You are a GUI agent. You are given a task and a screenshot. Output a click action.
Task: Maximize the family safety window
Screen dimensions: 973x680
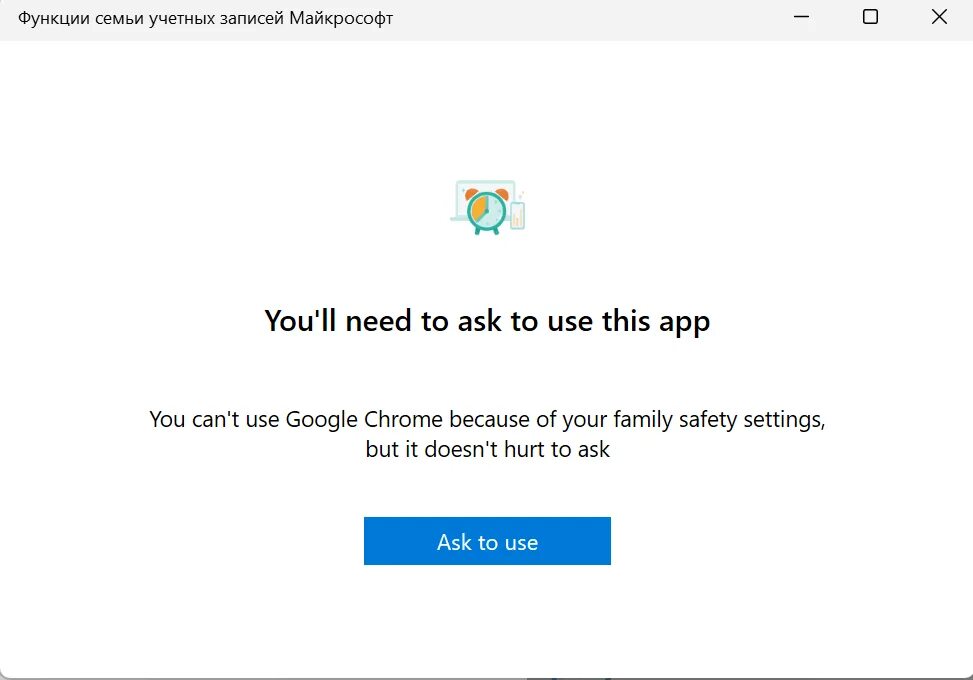[870, 17]
